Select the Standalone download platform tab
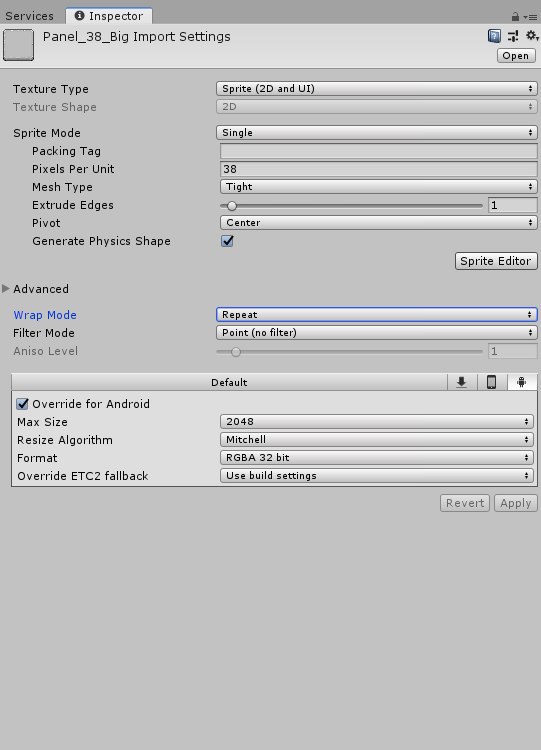541x750 pixels. click(462, 382)
